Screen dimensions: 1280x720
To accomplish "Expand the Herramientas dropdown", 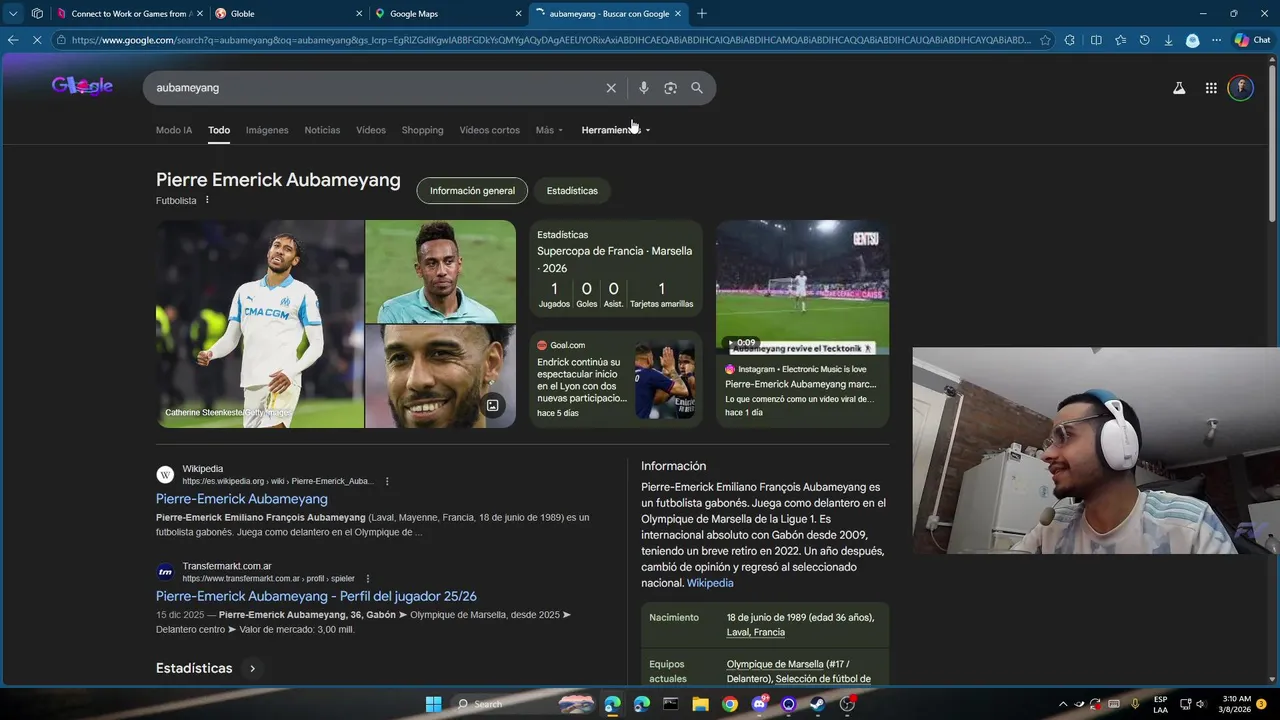I will click(616, 130).
